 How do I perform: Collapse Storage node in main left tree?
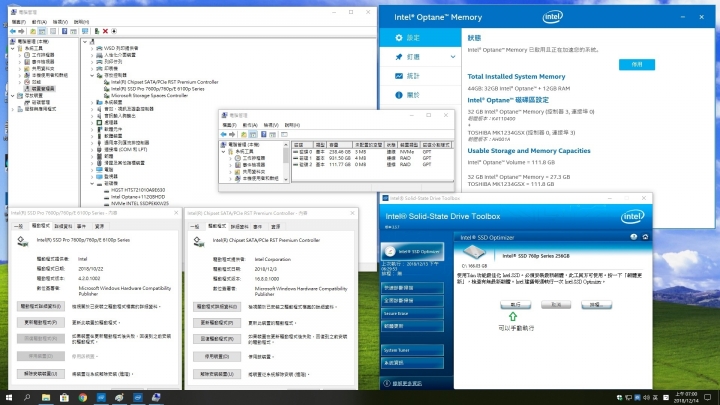pos(13,96)
